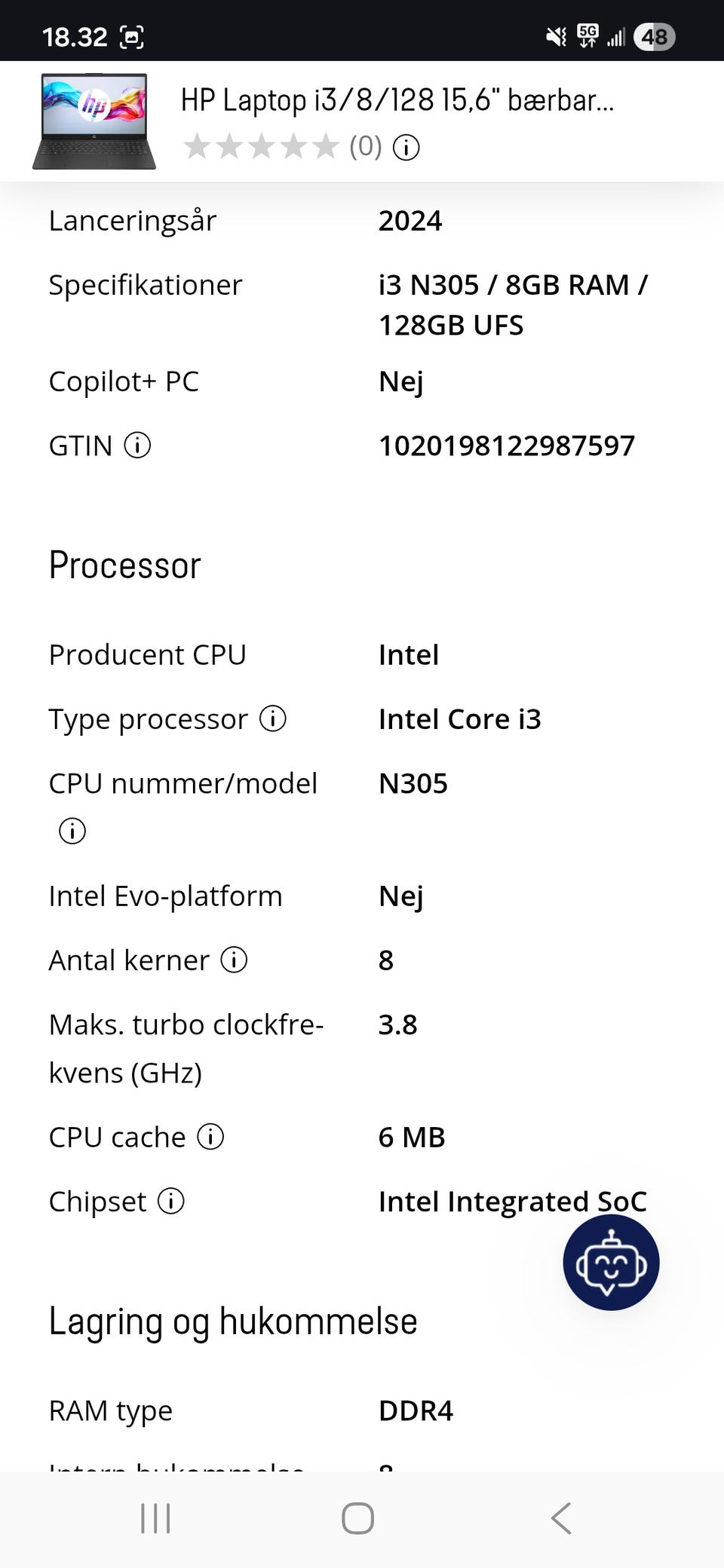
Task: Open the HP Laptop i3/8/128 product title
Action: pyautogui.click(x=397, y=100)
